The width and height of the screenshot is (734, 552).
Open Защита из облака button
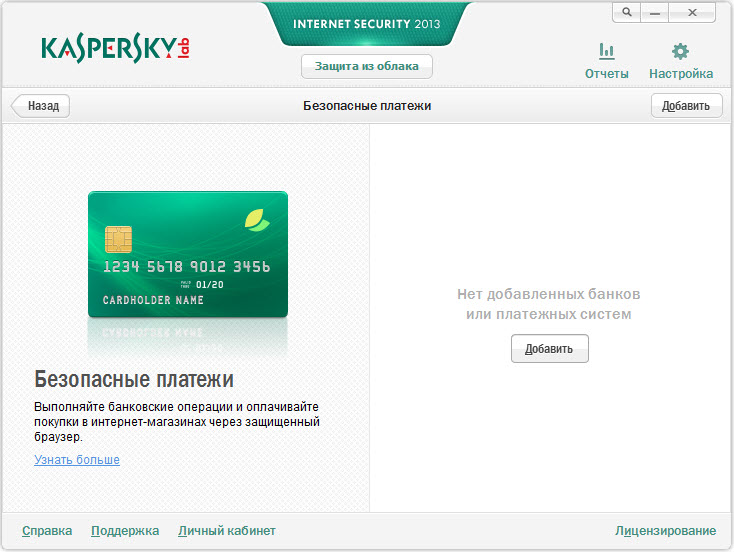(x=367, y=66)
